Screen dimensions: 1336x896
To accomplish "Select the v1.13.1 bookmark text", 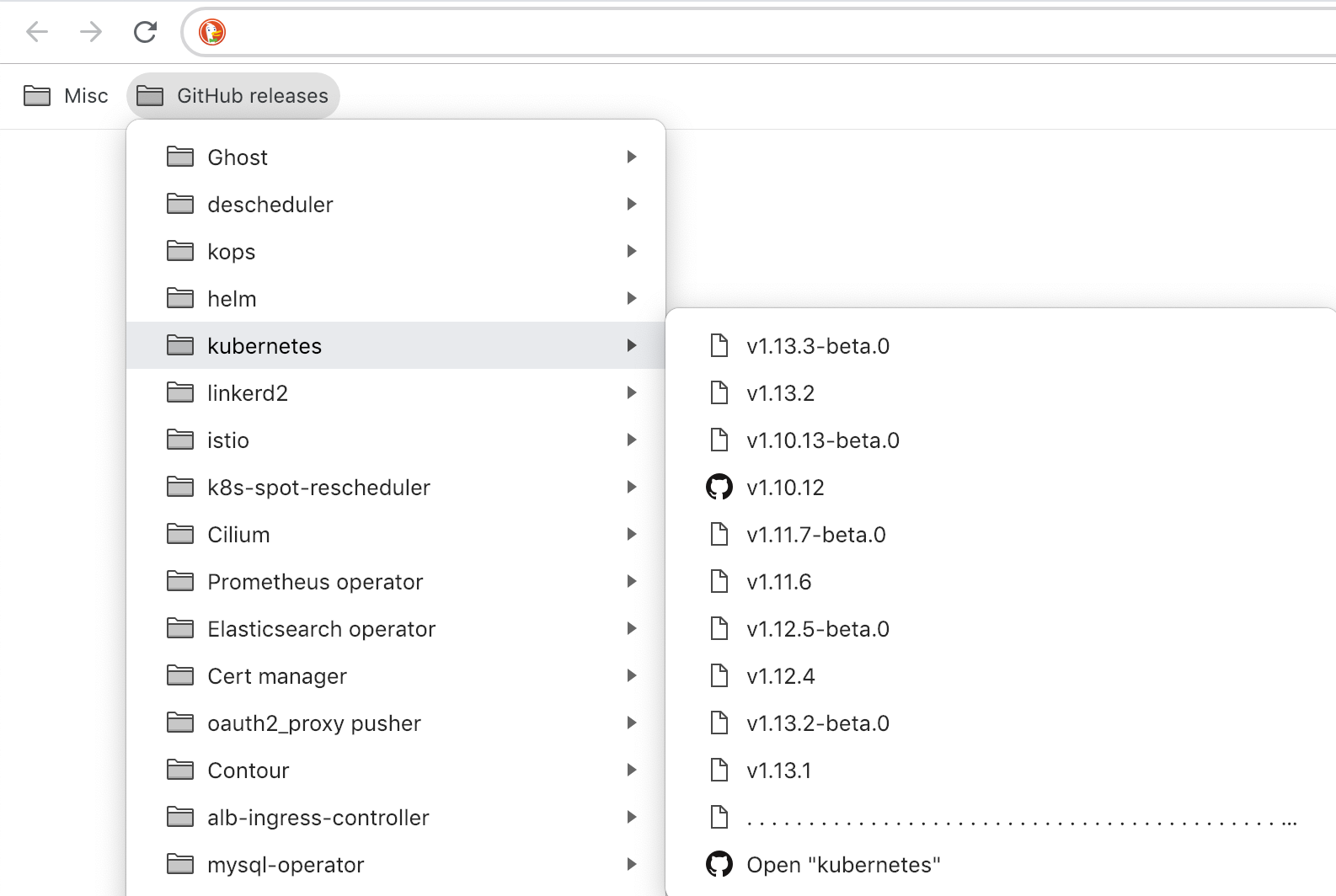I will 778,771.
